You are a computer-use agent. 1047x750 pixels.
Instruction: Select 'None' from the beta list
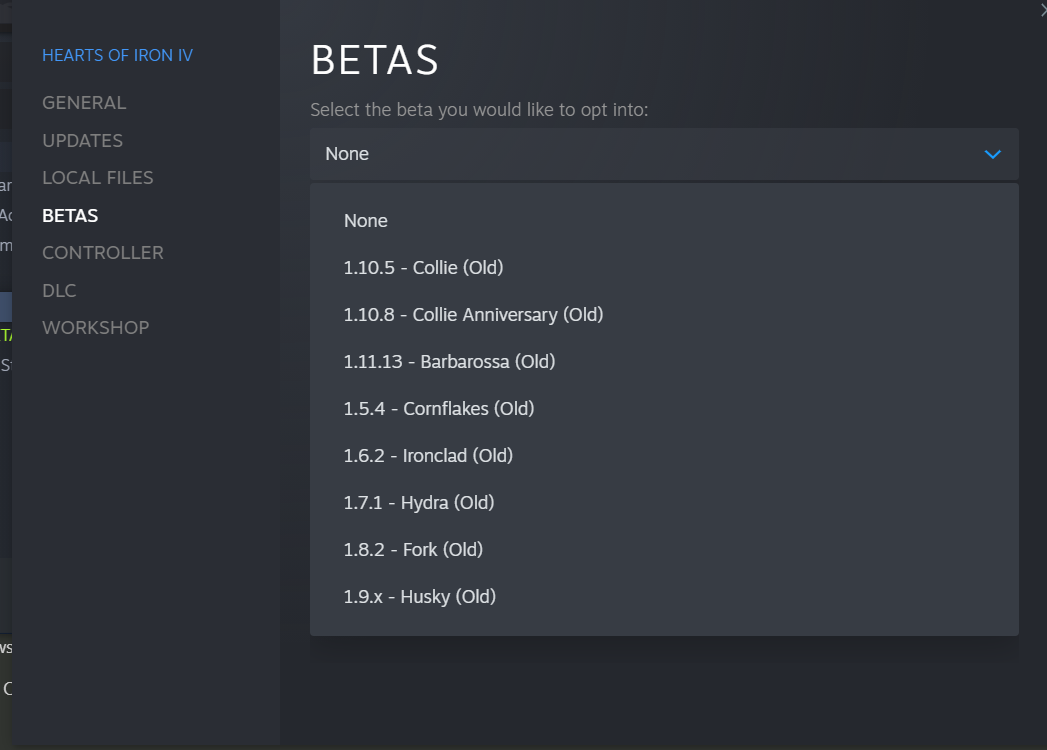coord(366,221)
